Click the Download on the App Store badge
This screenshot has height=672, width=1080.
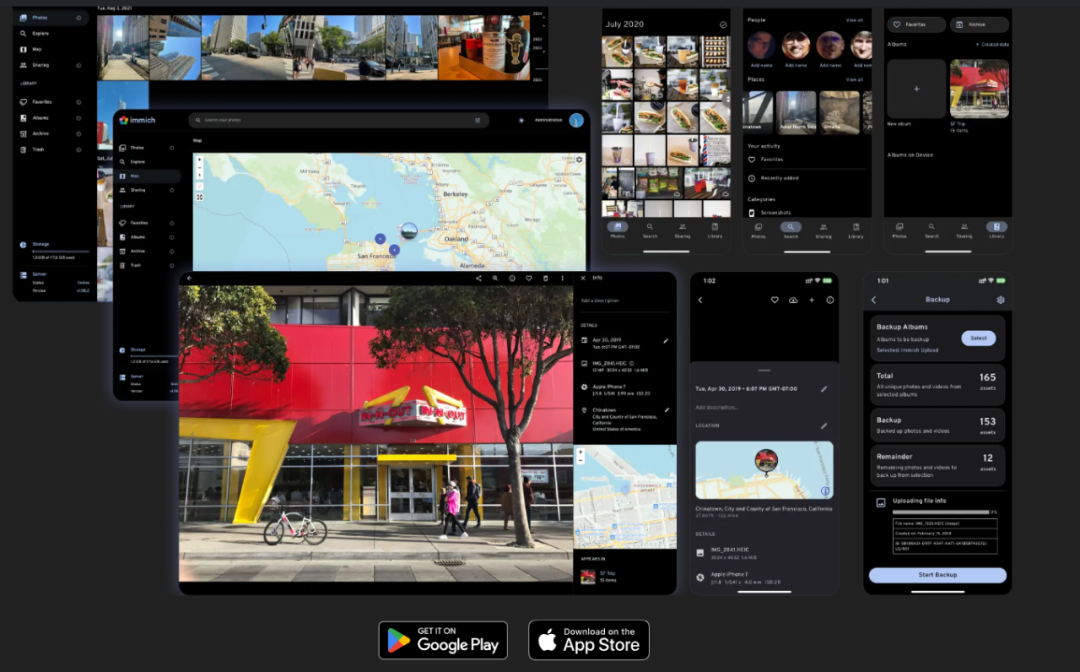click(589, 640)
